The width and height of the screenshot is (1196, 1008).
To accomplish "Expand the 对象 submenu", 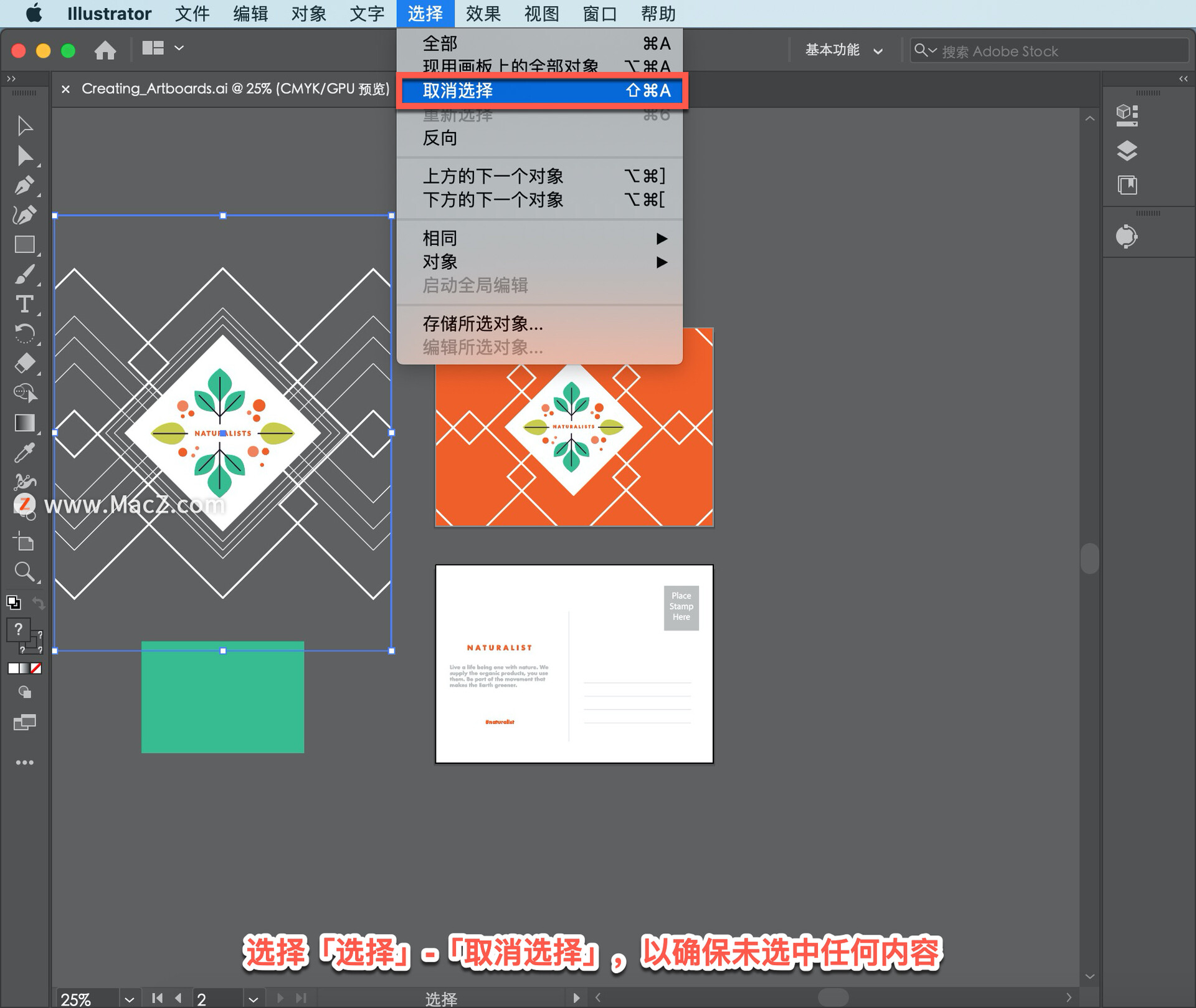I will point(539,262).
